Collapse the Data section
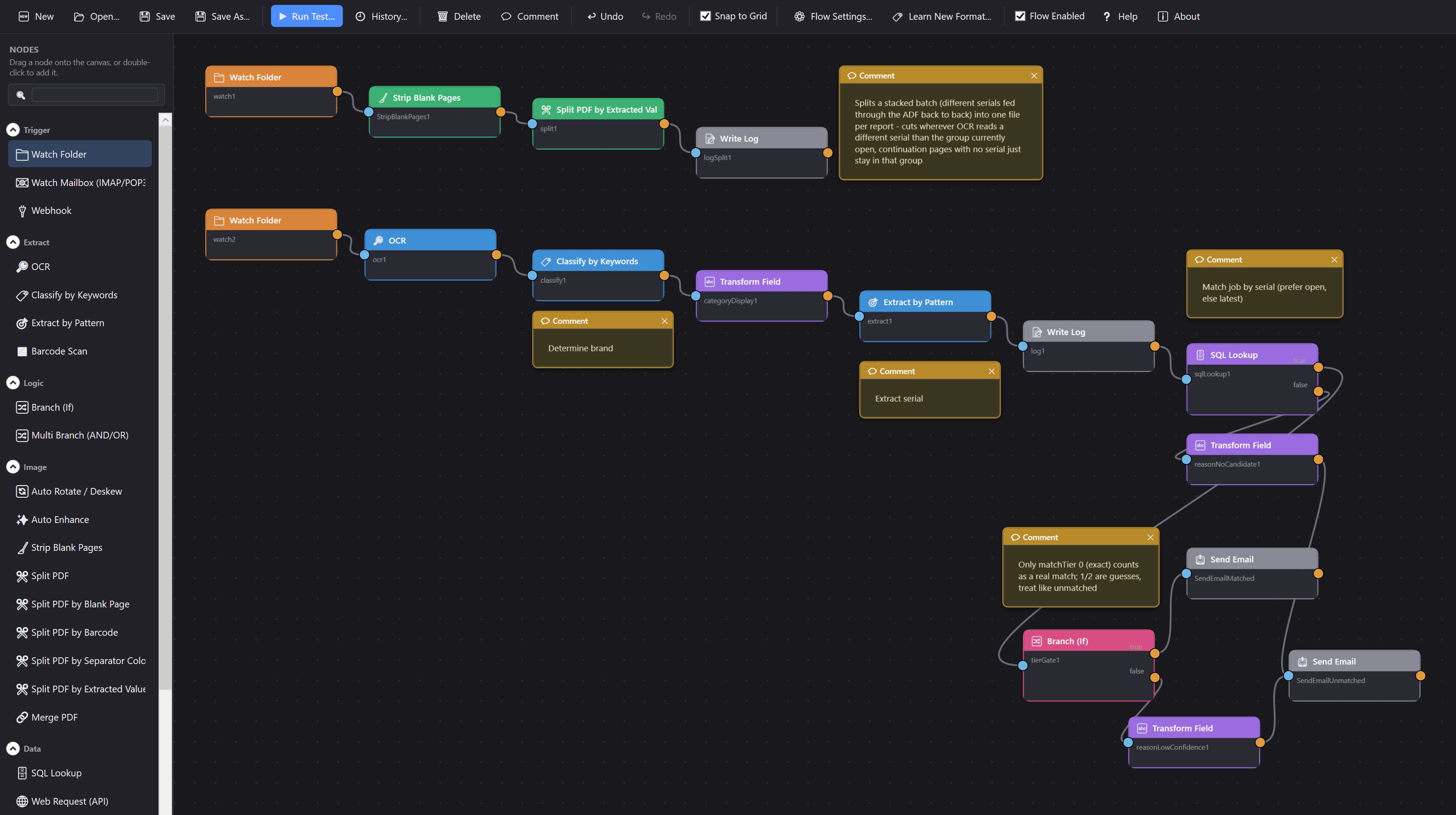This screenshot has height=815, width=1456. pos(13,749)
